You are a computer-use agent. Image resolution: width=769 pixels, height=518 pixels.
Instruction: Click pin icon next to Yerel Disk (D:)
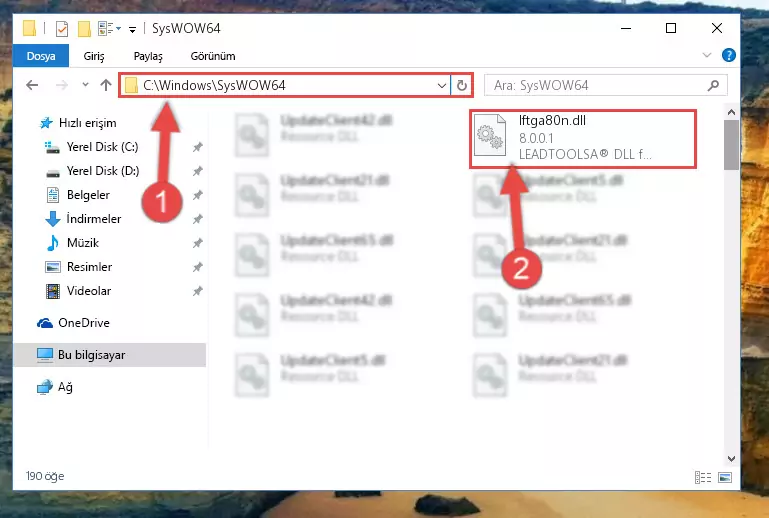point(198,171)
